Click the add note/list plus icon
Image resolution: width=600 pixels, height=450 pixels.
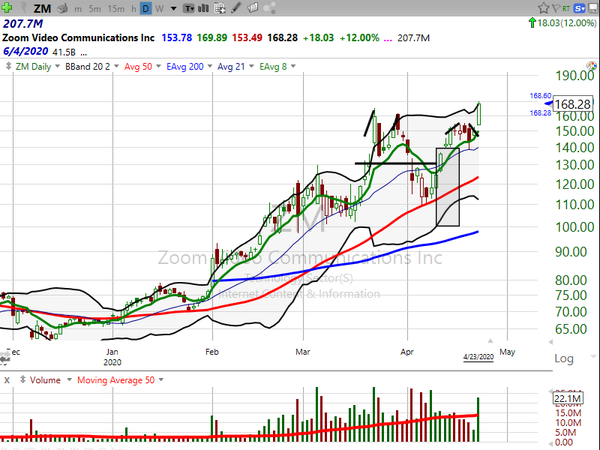pos(220,8)
